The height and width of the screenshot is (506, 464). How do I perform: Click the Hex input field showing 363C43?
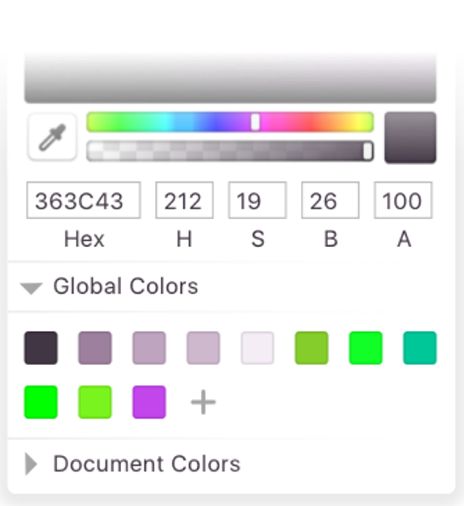(84, 200)
